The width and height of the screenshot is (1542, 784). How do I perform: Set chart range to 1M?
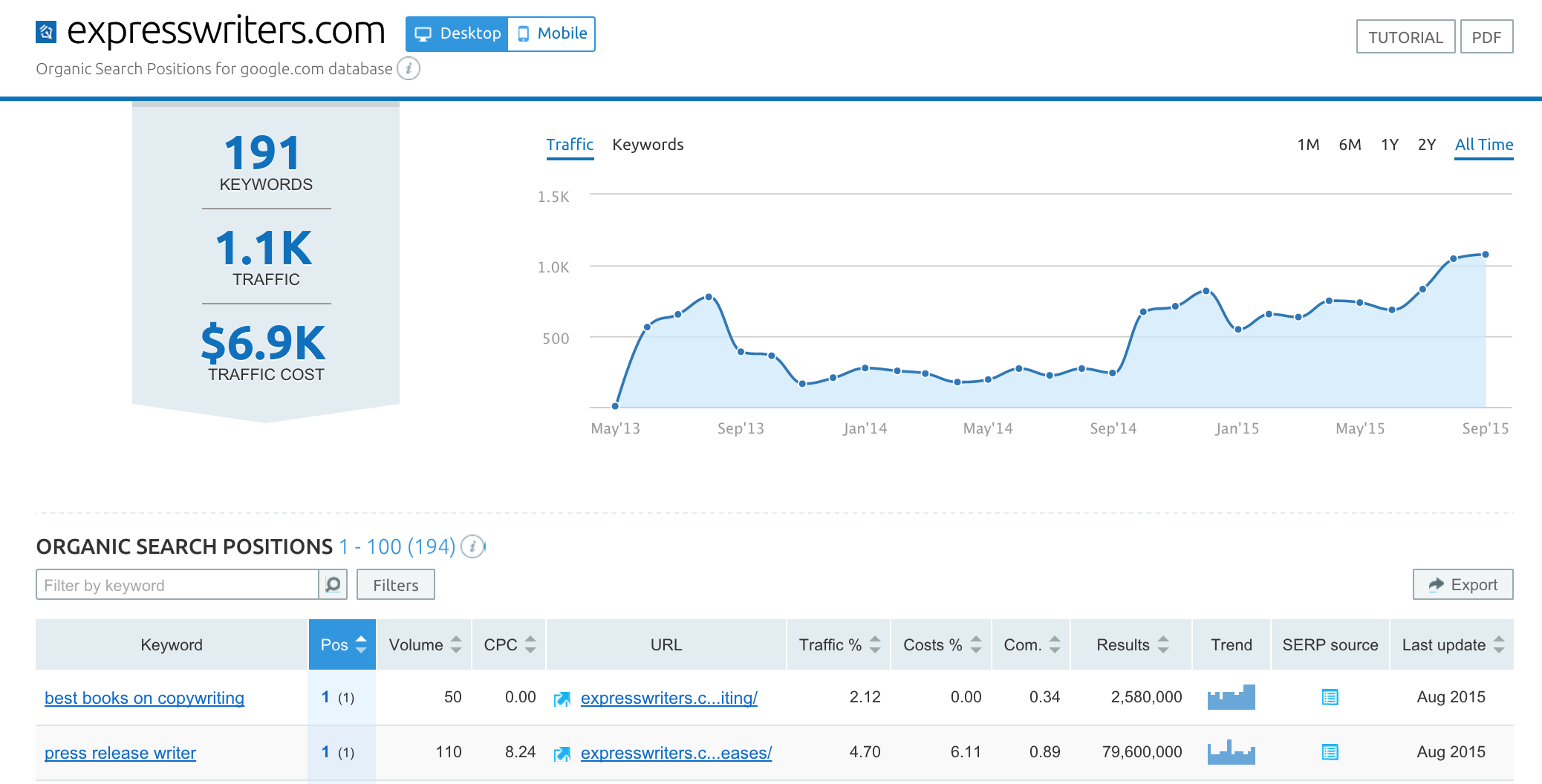click(1308, 145)
